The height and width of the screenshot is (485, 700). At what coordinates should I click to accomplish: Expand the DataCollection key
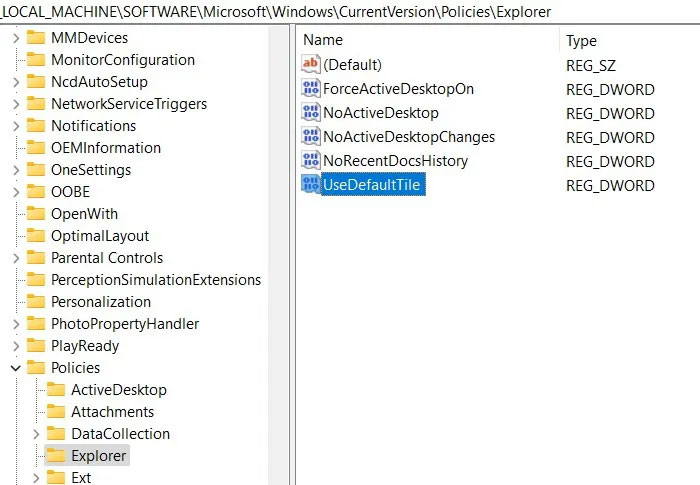coord(36,434)
